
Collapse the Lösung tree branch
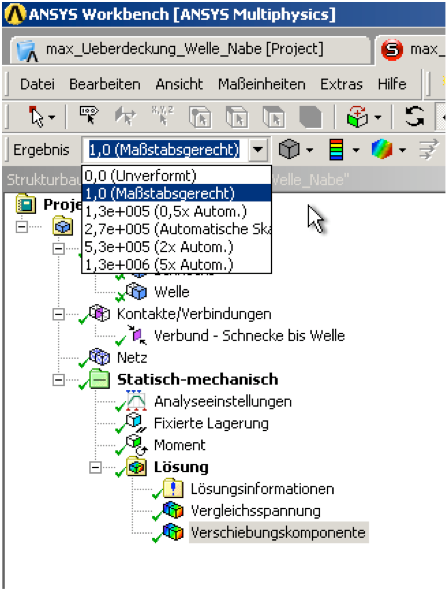[95, 467]
